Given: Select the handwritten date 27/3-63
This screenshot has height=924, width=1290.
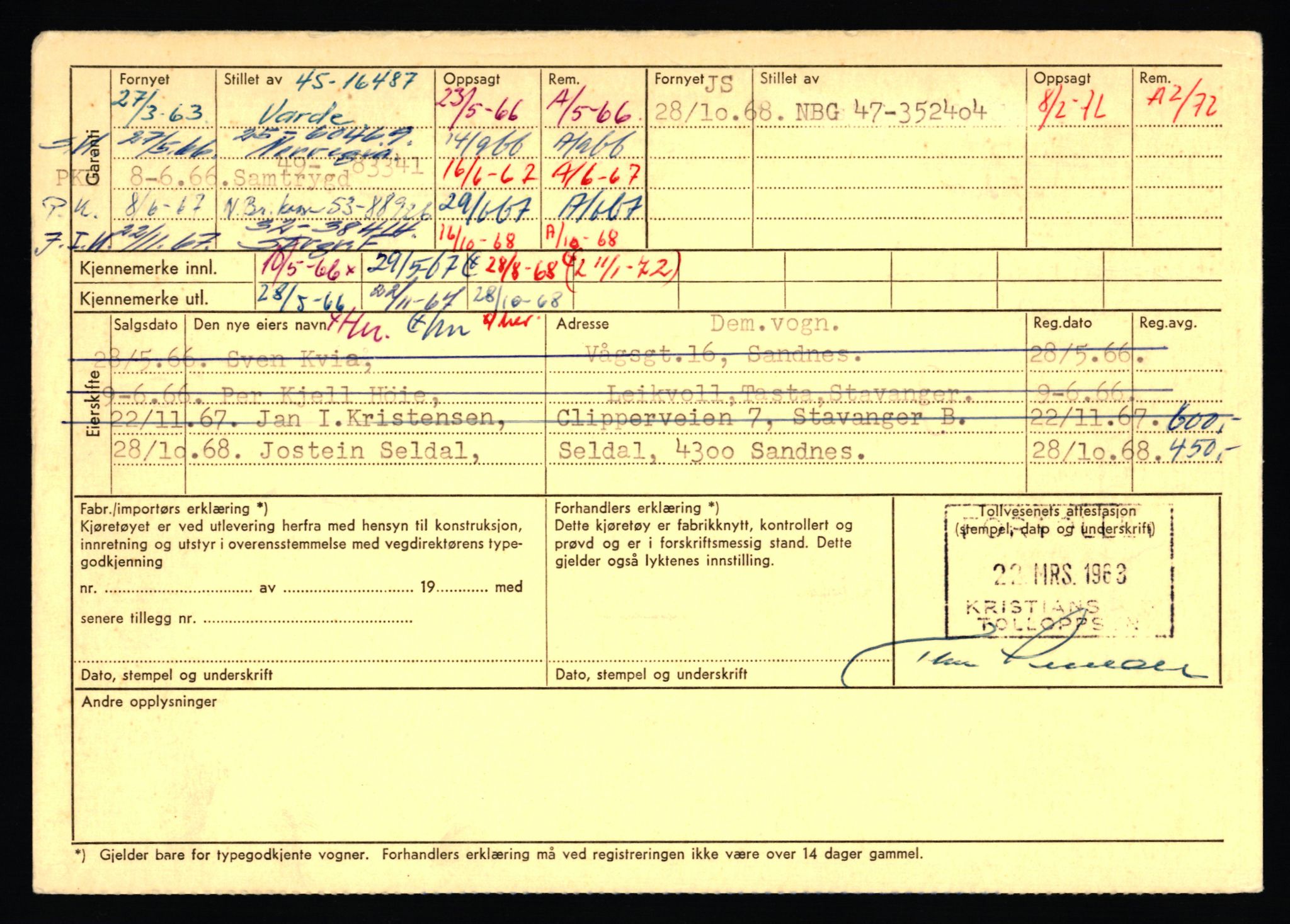Looking at the screenshot, I should [x=160, y=108].
